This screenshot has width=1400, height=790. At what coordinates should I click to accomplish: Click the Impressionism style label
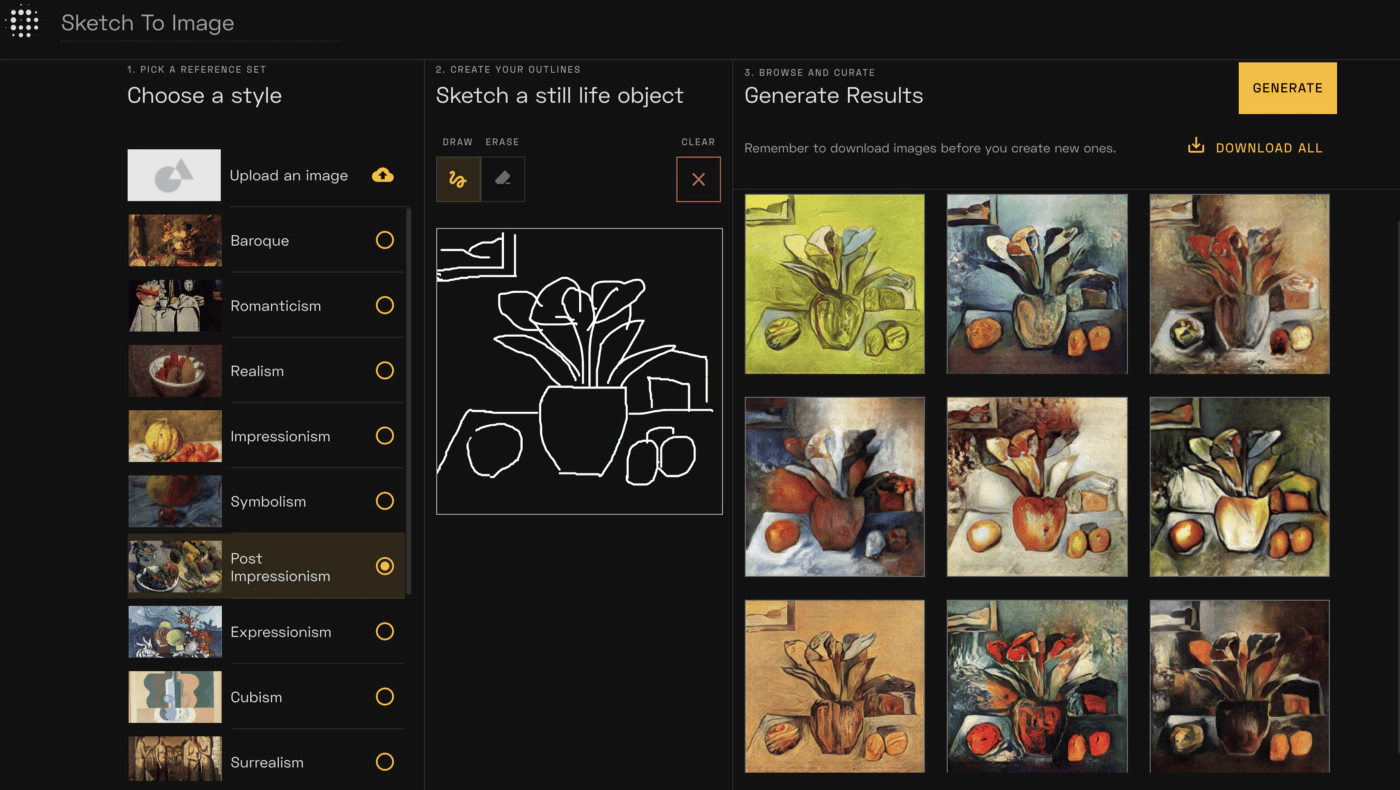[280, 436]
